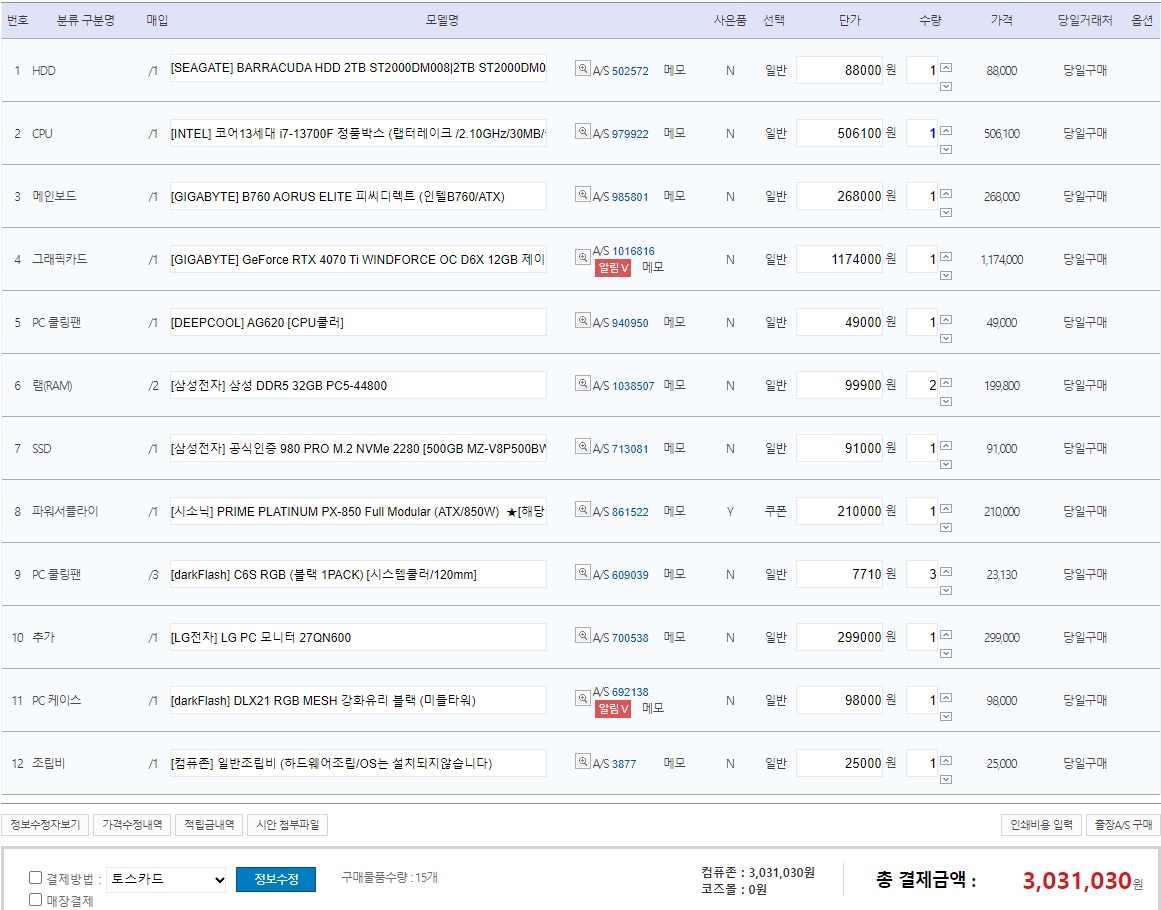Toggle 알림 V badge in PC 케이스 row
Screen dimensions: 1161x910
[x=612, y=709]
